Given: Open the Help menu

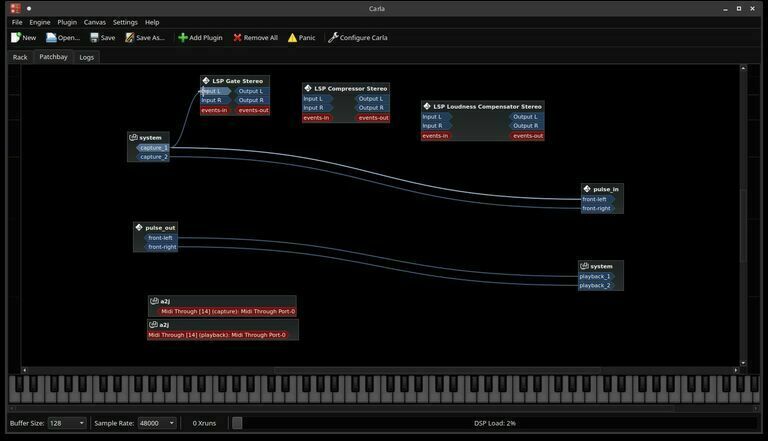Looking at the screenshot, I should (152, 22).
